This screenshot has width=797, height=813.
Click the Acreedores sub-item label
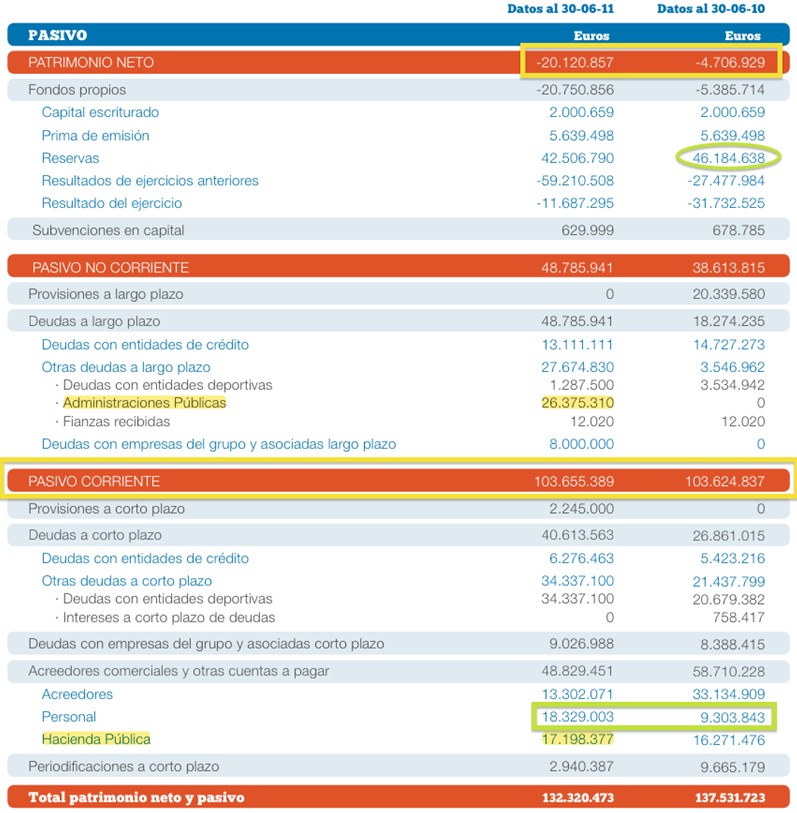pyautogui.click(x=77, y=694)
